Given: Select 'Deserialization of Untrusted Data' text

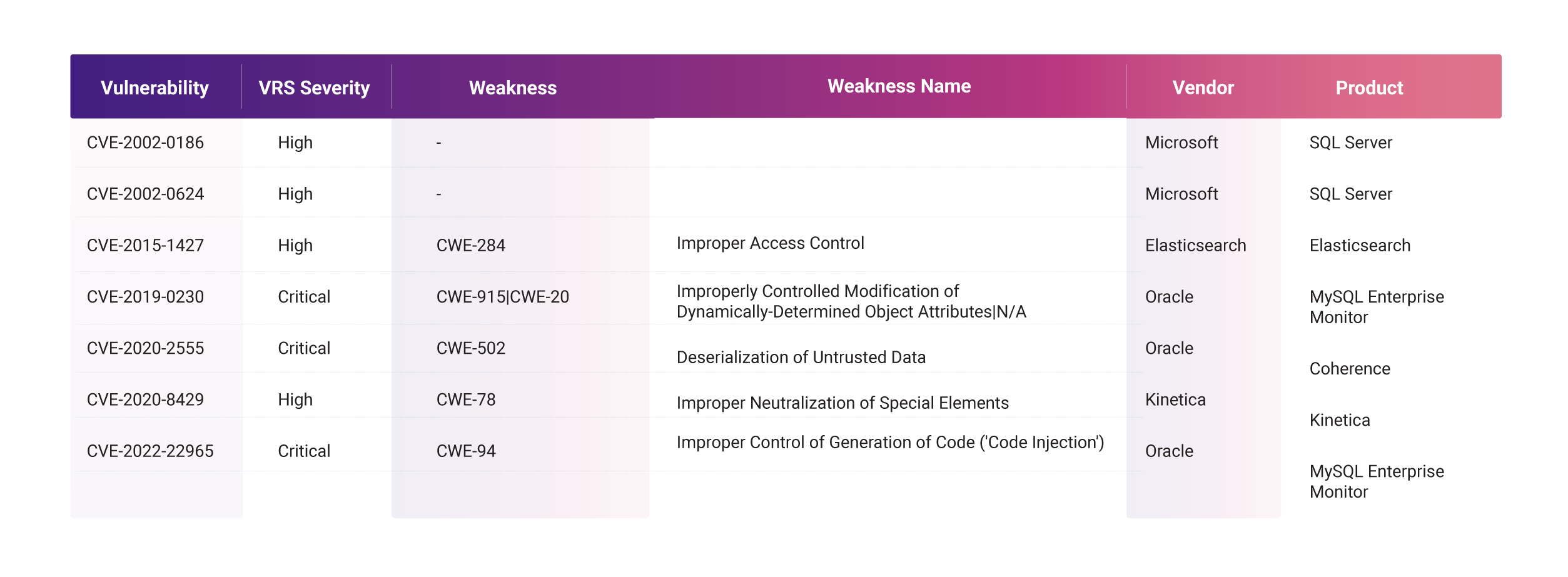Looking at the screenshot, I should (801, 357).
